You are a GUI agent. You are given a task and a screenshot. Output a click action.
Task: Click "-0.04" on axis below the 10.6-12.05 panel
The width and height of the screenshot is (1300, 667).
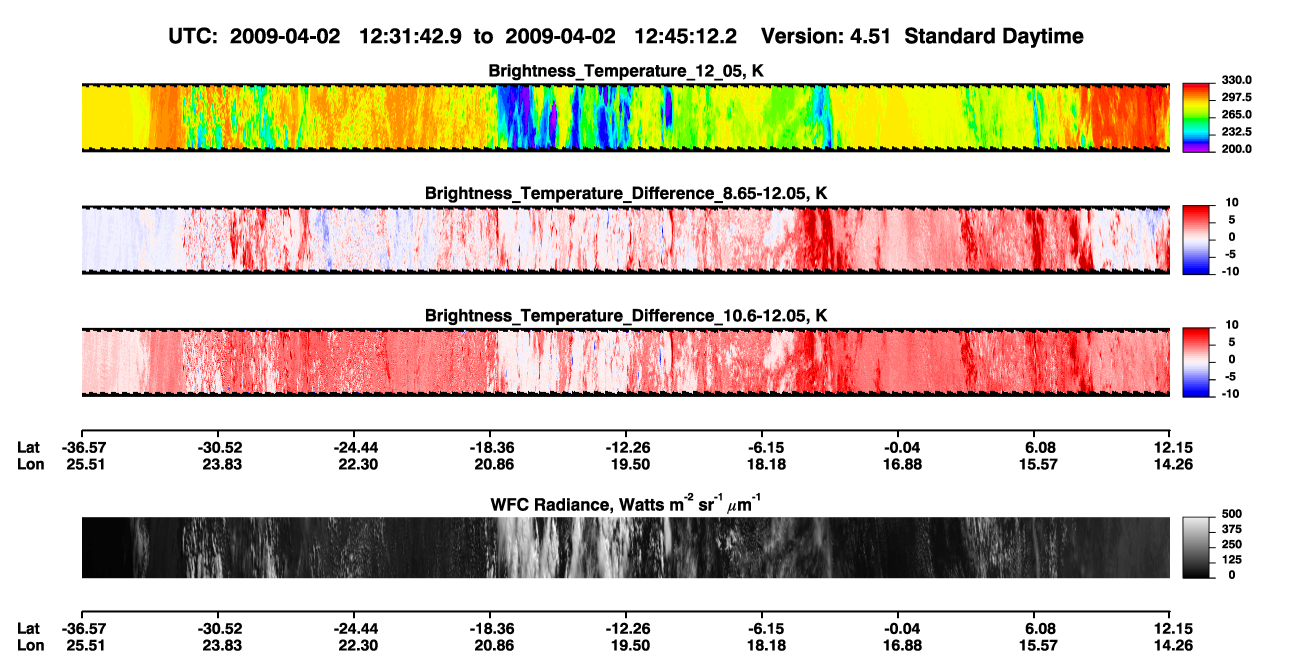coord(898,447)
